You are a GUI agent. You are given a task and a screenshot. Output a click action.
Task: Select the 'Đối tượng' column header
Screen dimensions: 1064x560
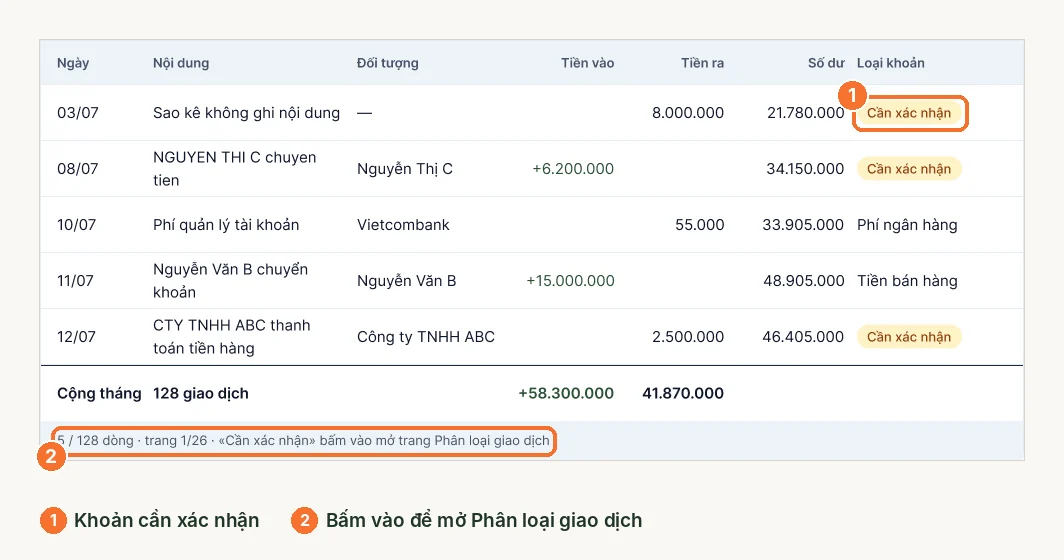coord(387,63)
